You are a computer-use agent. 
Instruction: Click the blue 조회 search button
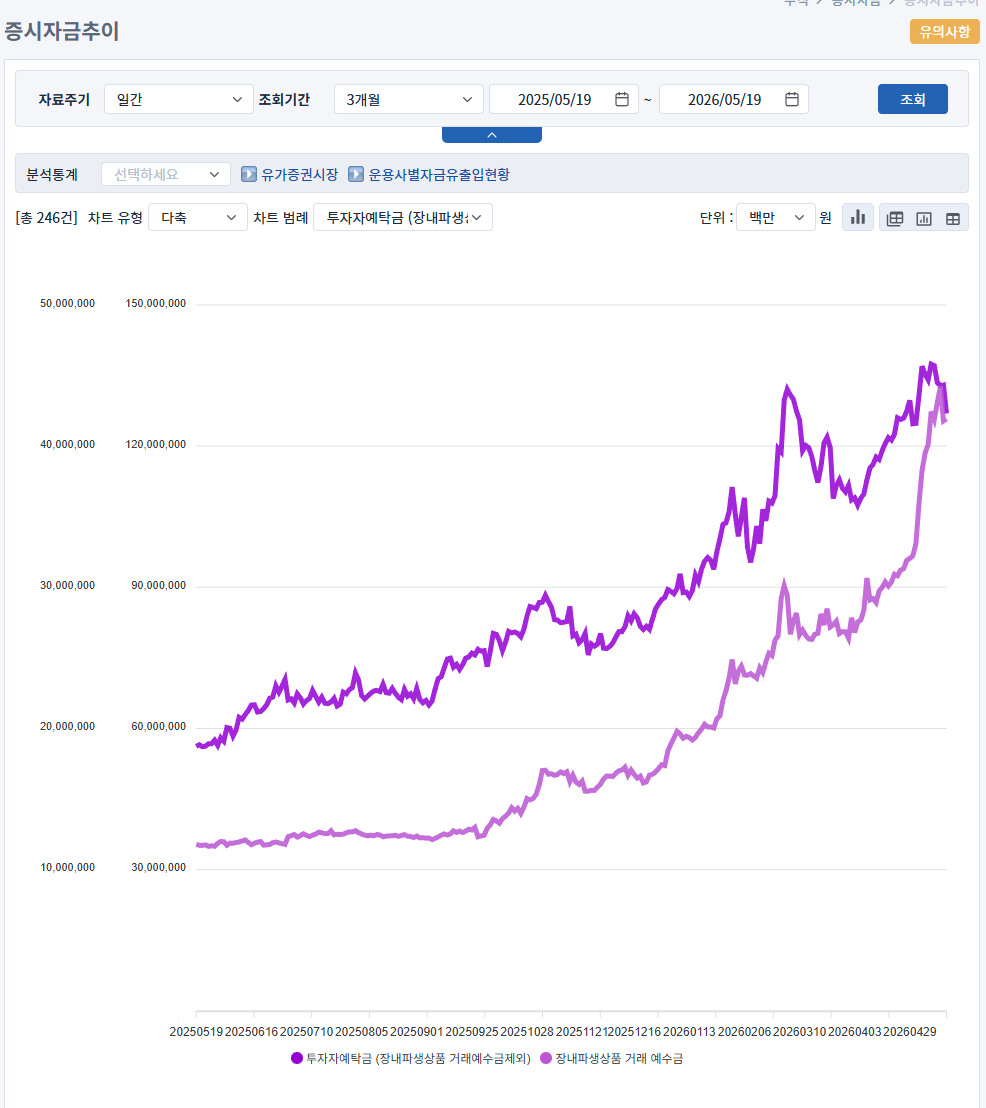click(x=912, y=99)
